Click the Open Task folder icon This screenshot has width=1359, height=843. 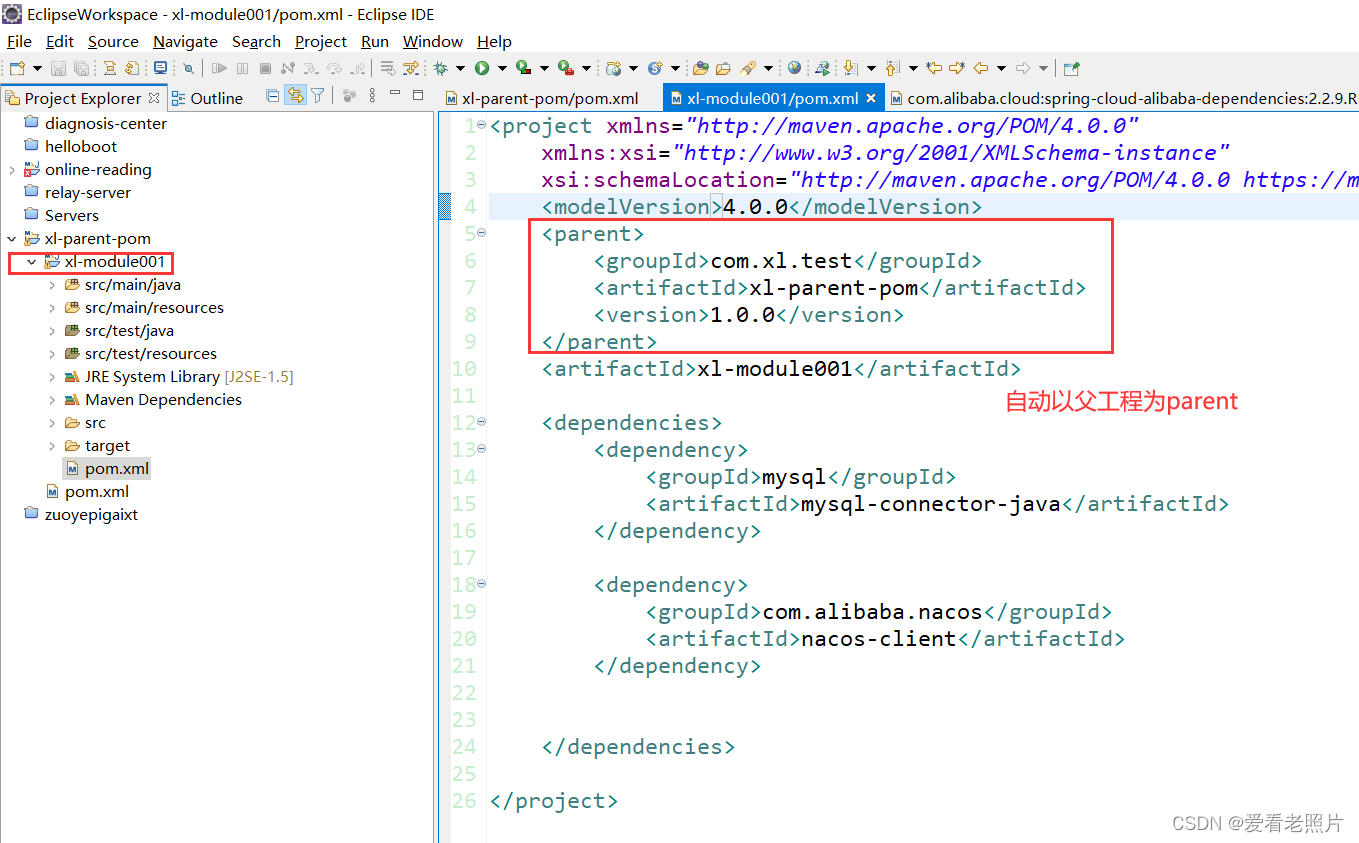(723, 68)
